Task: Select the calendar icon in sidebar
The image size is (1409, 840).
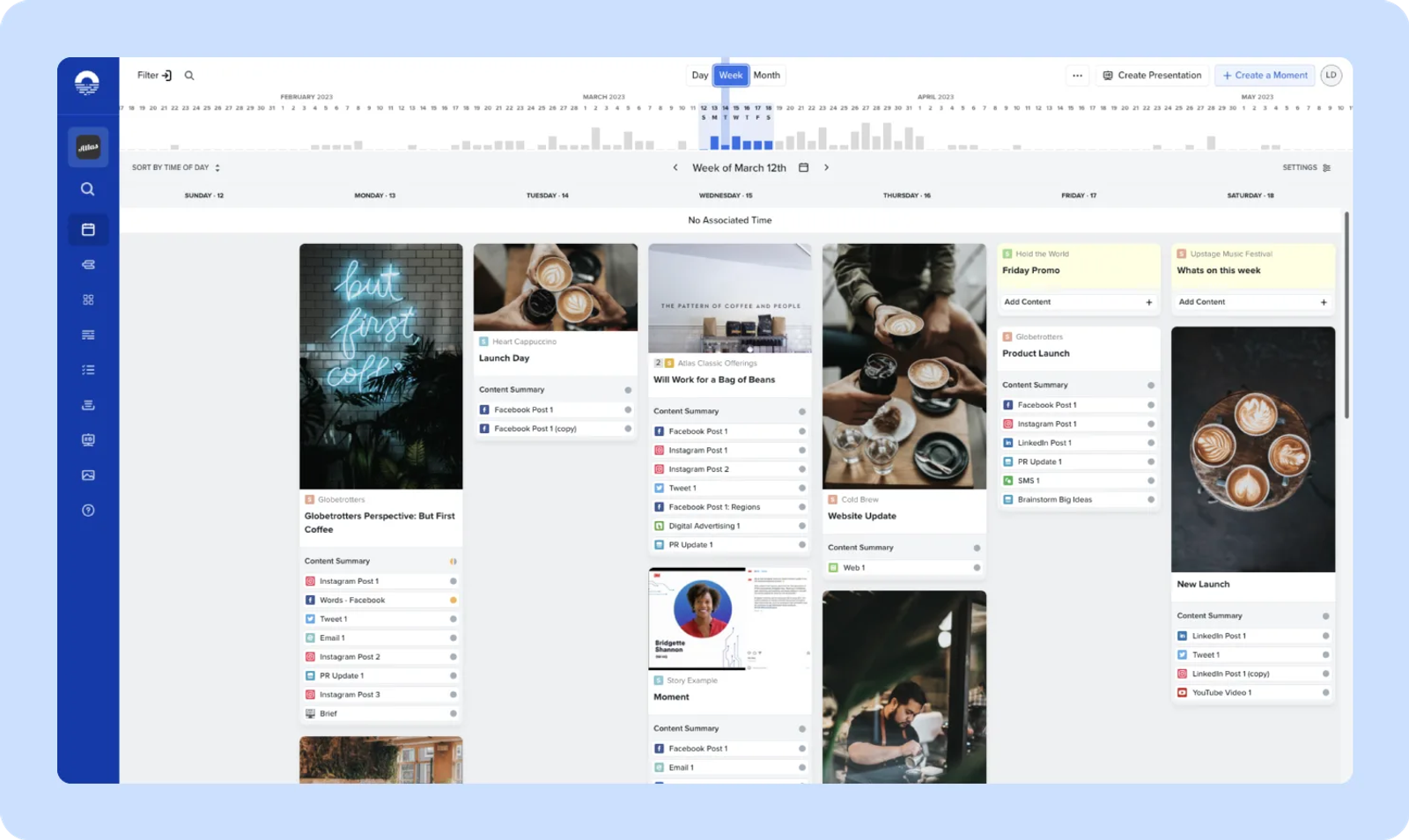Action: coord(88,230)
